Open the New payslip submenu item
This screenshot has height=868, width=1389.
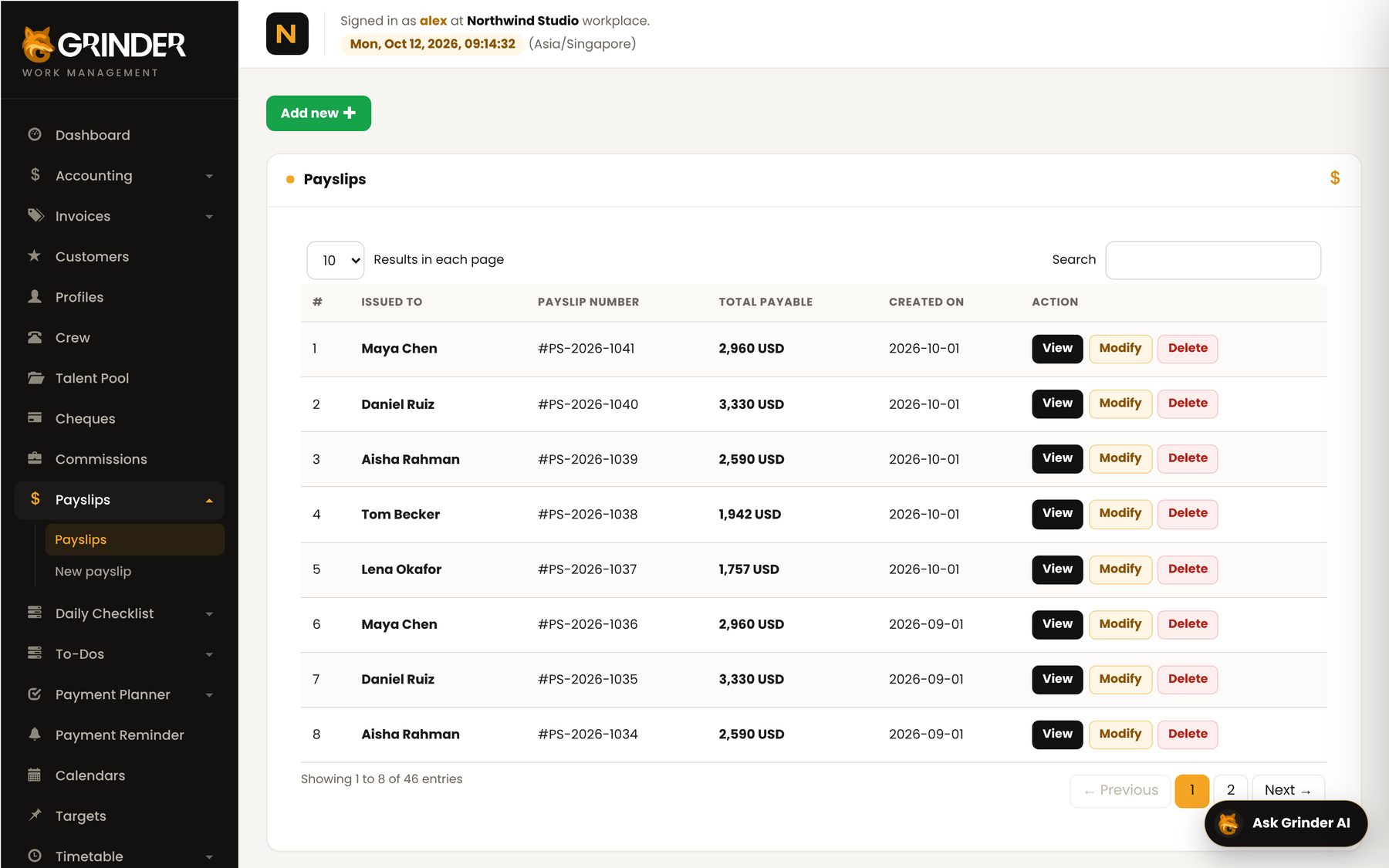[x=135, y=571]
